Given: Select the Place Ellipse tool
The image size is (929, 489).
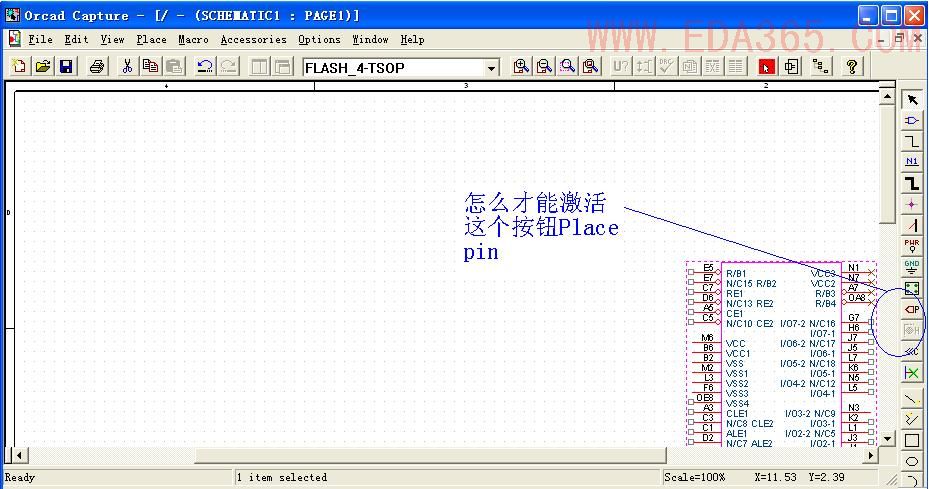Looking at the screenshot, I should click(912, 461).
